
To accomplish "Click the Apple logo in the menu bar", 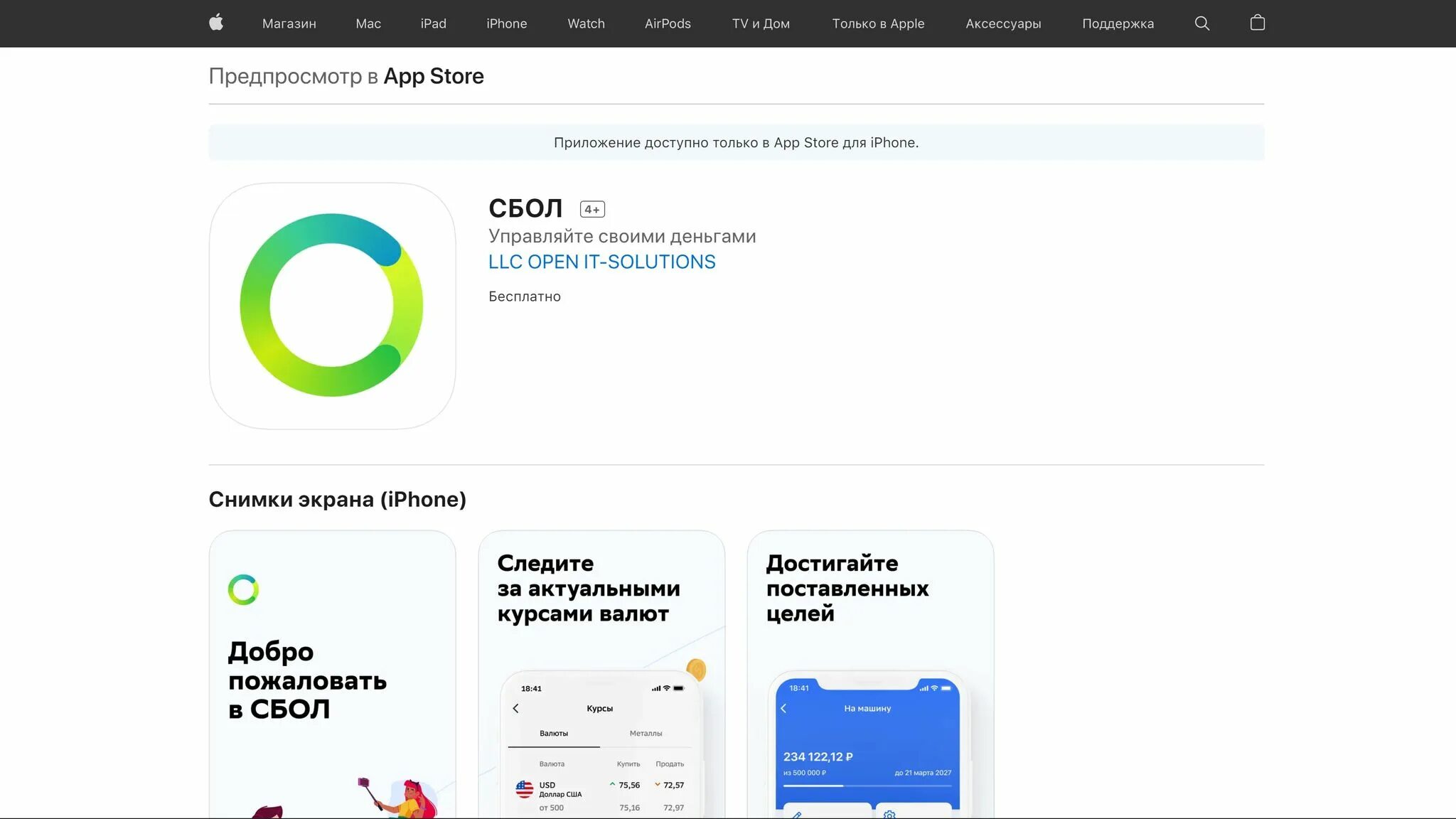I will pyautogui.click(x=216, y=23).
